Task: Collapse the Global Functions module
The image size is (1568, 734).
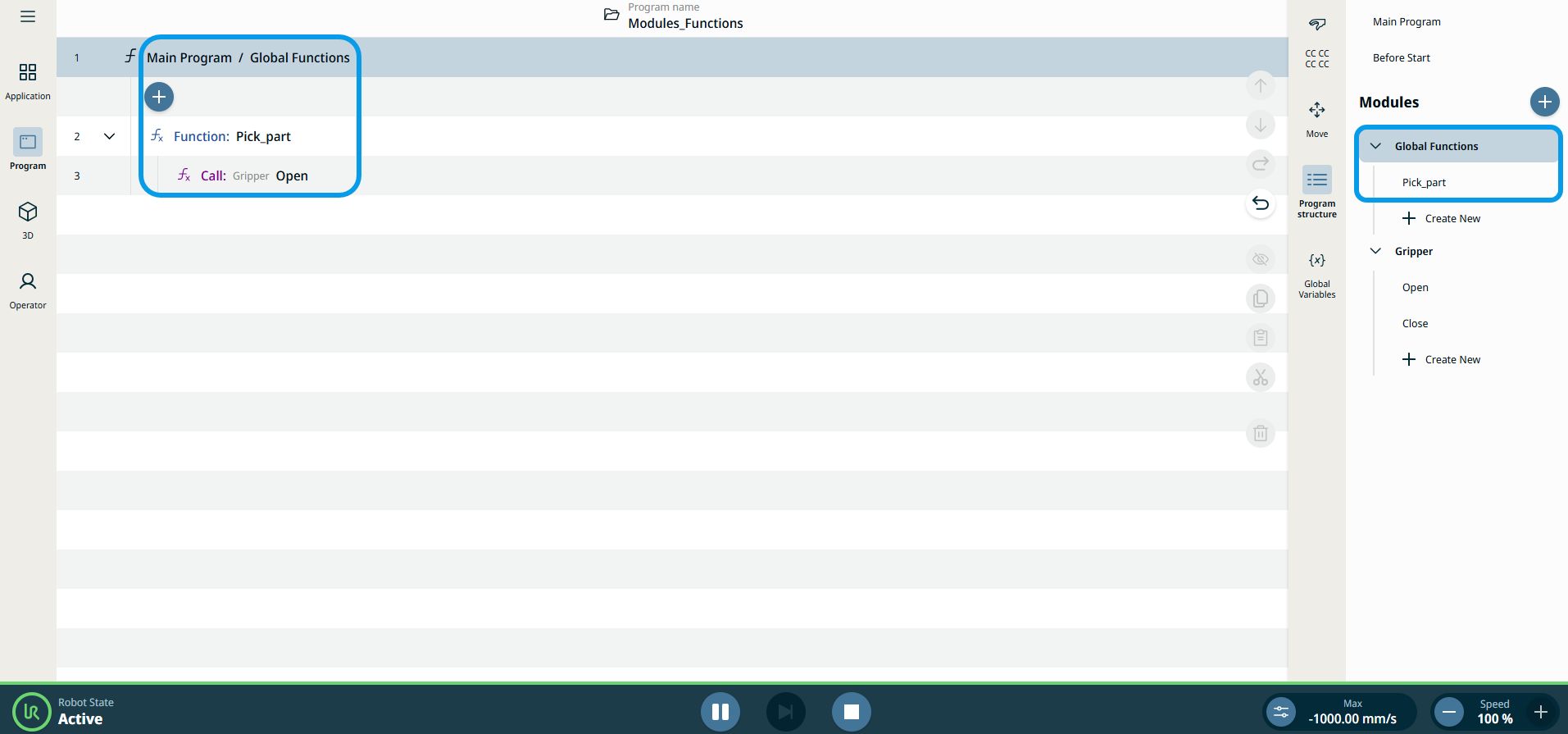Action: coord(1375,146)
